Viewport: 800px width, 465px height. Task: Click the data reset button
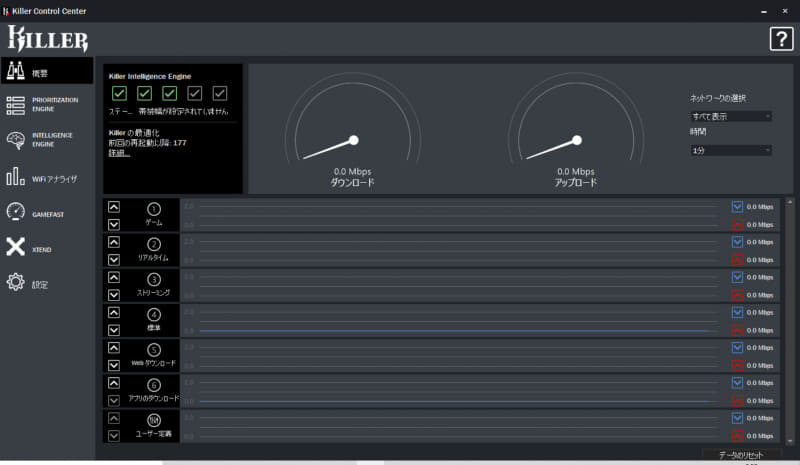pos(741,454)
